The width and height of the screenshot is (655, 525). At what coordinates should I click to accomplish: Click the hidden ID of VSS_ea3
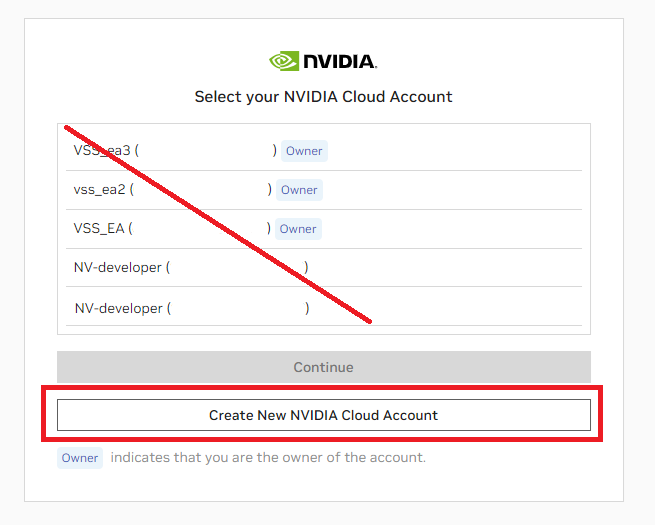[205, 151]
